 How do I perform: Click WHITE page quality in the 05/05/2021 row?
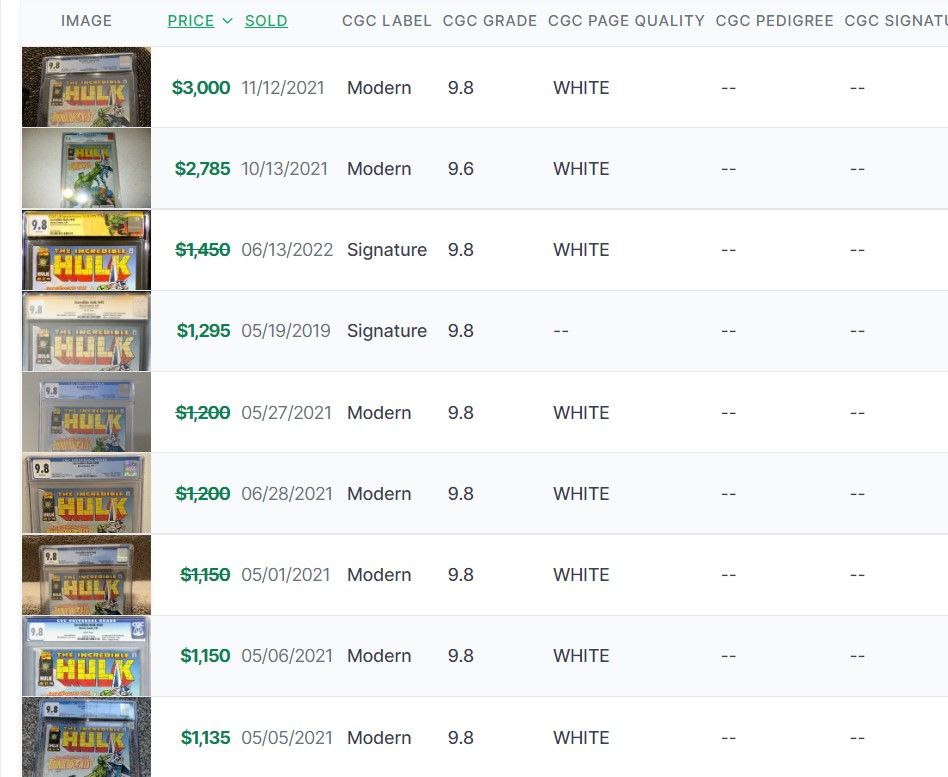(581, 738)
